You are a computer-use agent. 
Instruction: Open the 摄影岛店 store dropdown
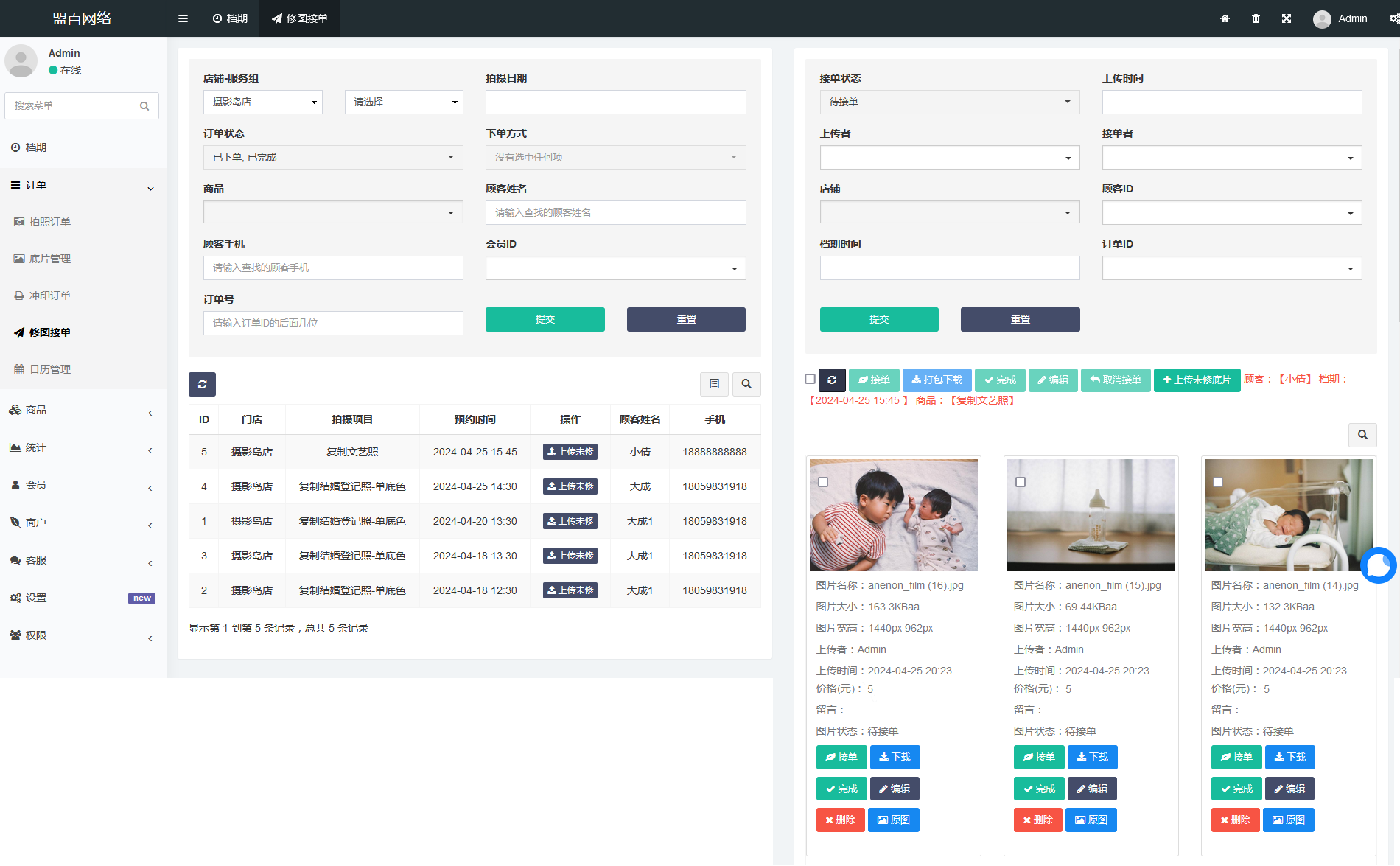pyautogui.click(x=263, y=102)
